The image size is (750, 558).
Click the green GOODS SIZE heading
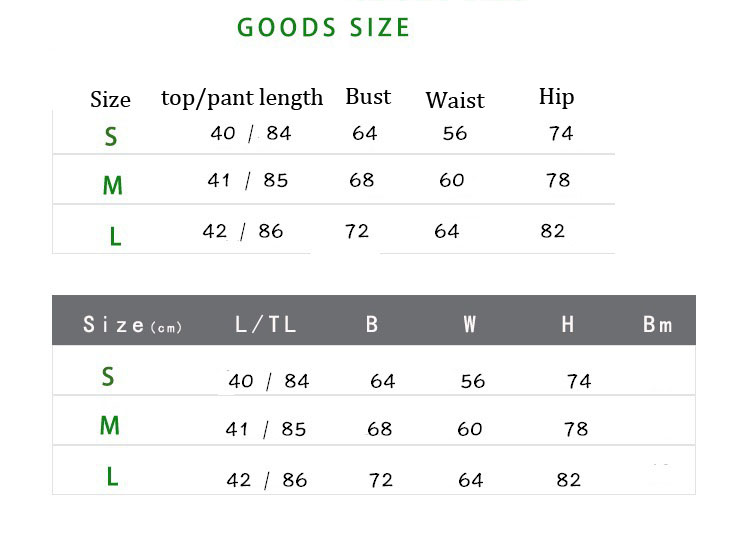(x=323, y=27)
